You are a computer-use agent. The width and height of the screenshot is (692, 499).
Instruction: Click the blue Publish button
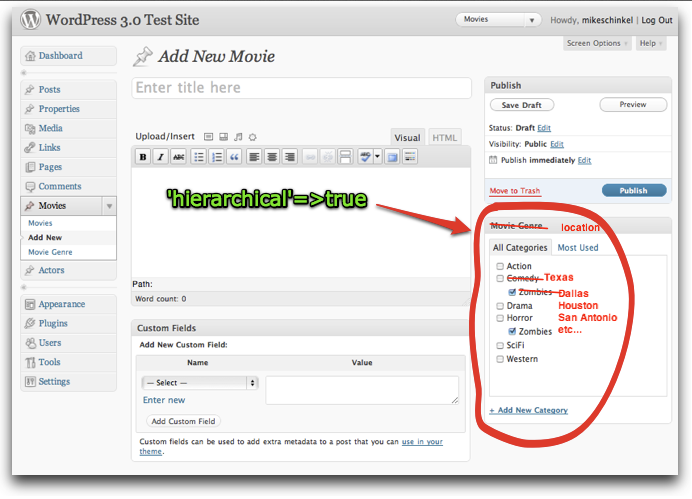634,191
